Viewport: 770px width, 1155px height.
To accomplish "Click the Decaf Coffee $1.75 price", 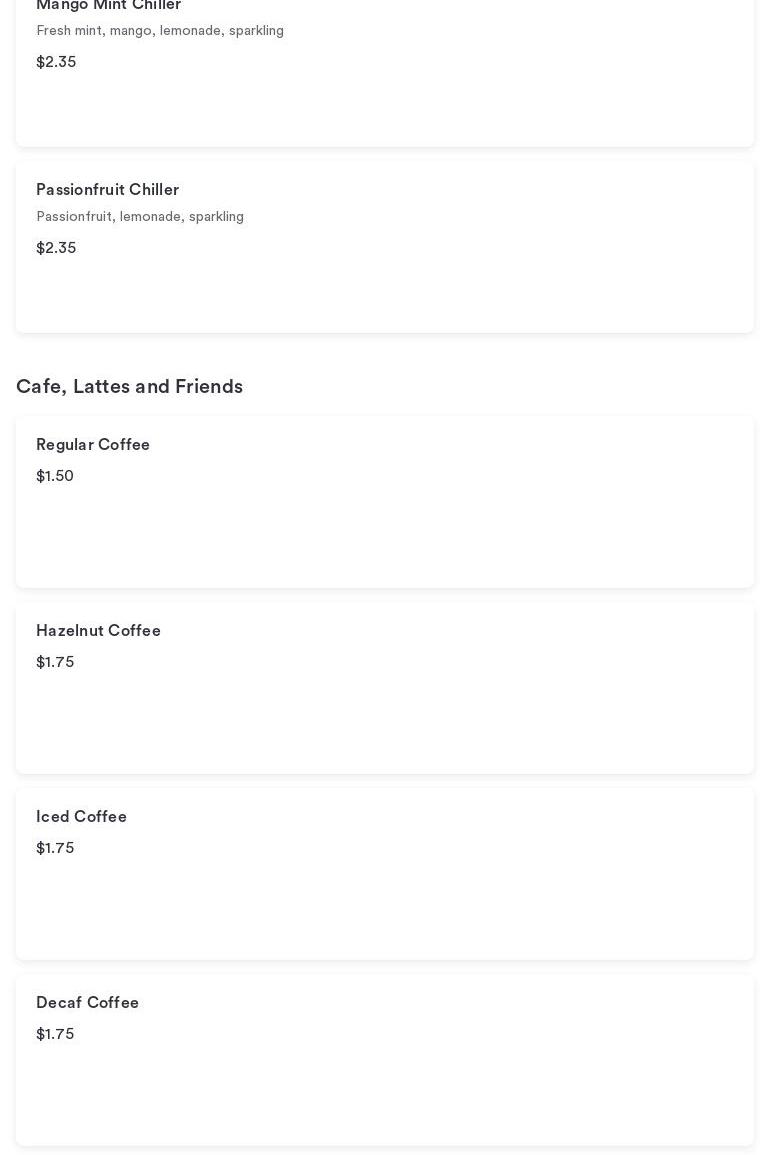I will tap(55, 1034).
